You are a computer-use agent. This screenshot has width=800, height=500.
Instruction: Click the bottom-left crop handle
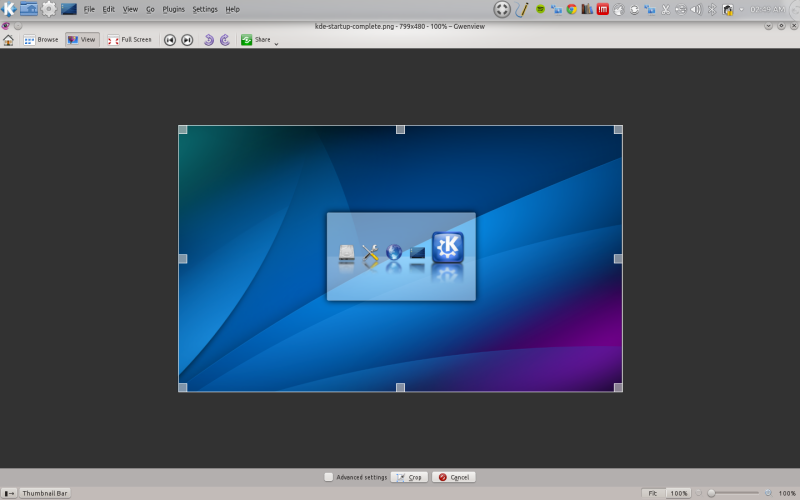click(x=183, y=387)
